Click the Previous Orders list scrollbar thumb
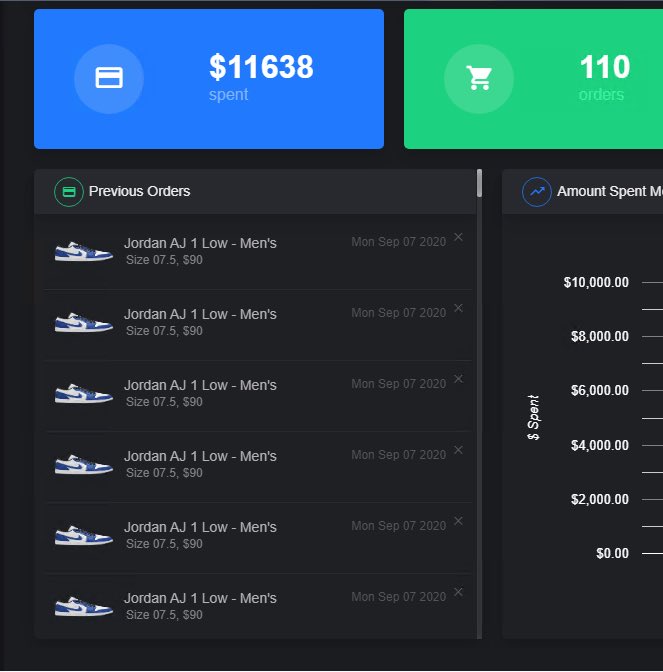The width and height of the screenshot is (663, 672). tap(479, 183)
